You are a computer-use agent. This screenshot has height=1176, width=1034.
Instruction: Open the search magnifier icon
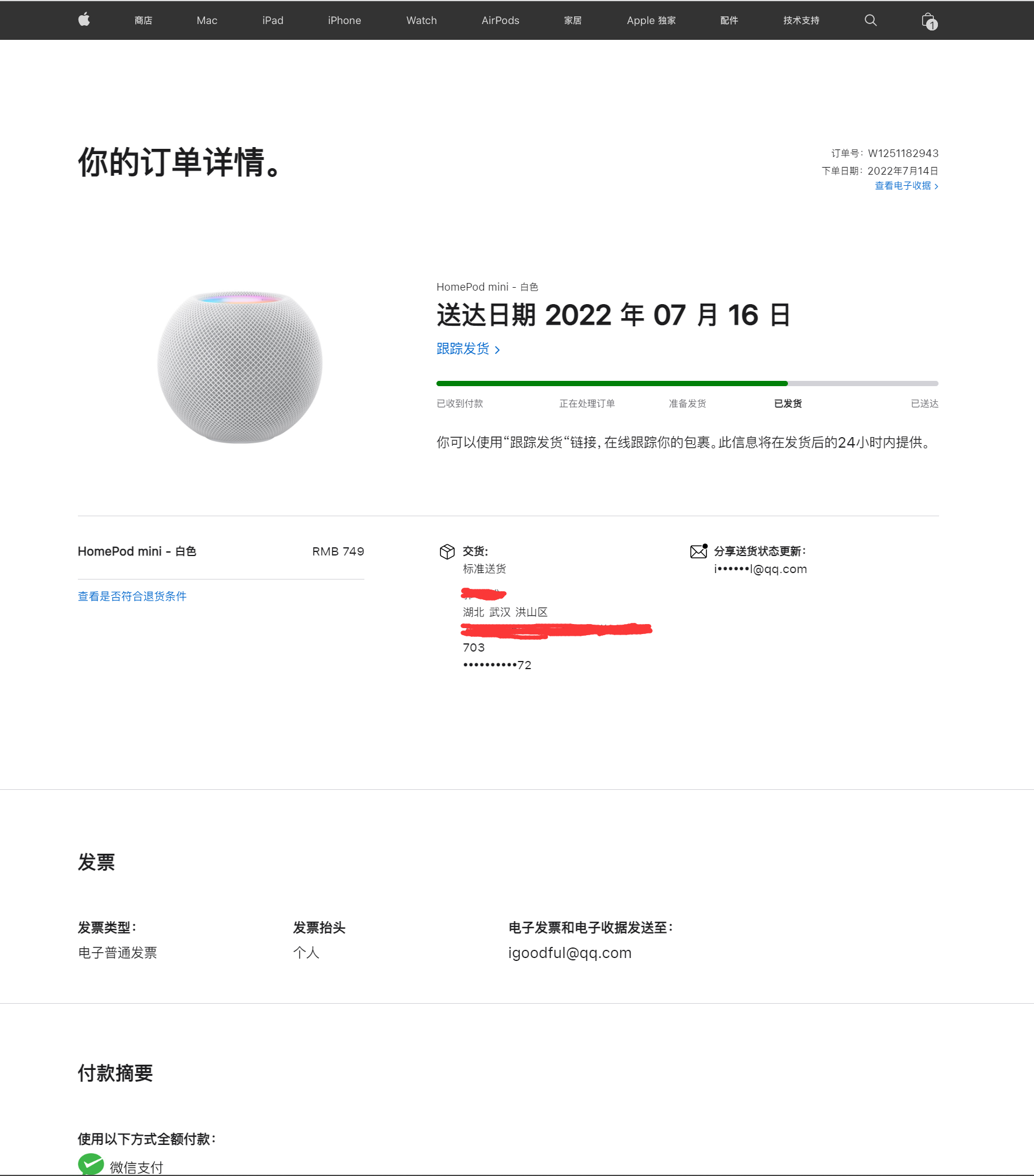pyautogui.click(x=871, y=21)
